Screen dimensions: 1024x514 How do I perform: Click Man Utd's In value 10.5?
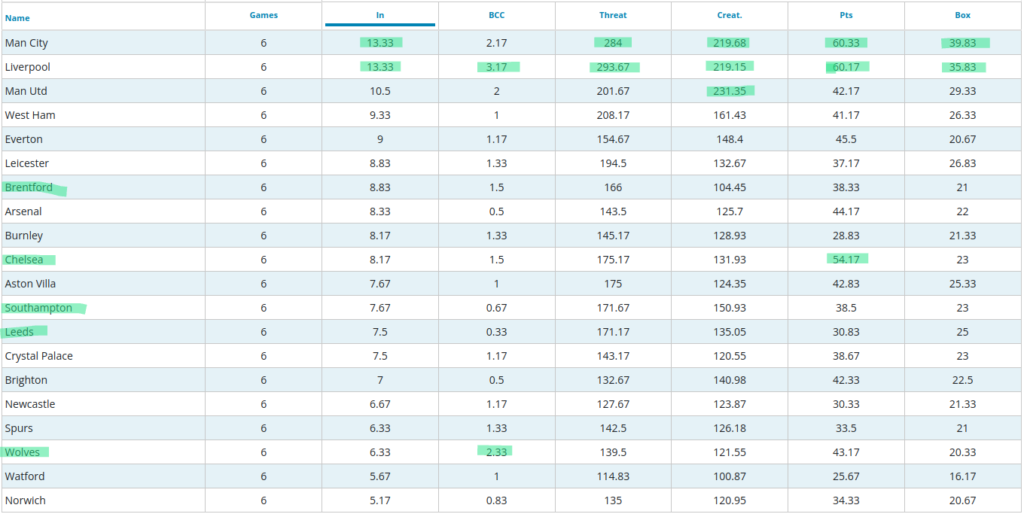380,91
